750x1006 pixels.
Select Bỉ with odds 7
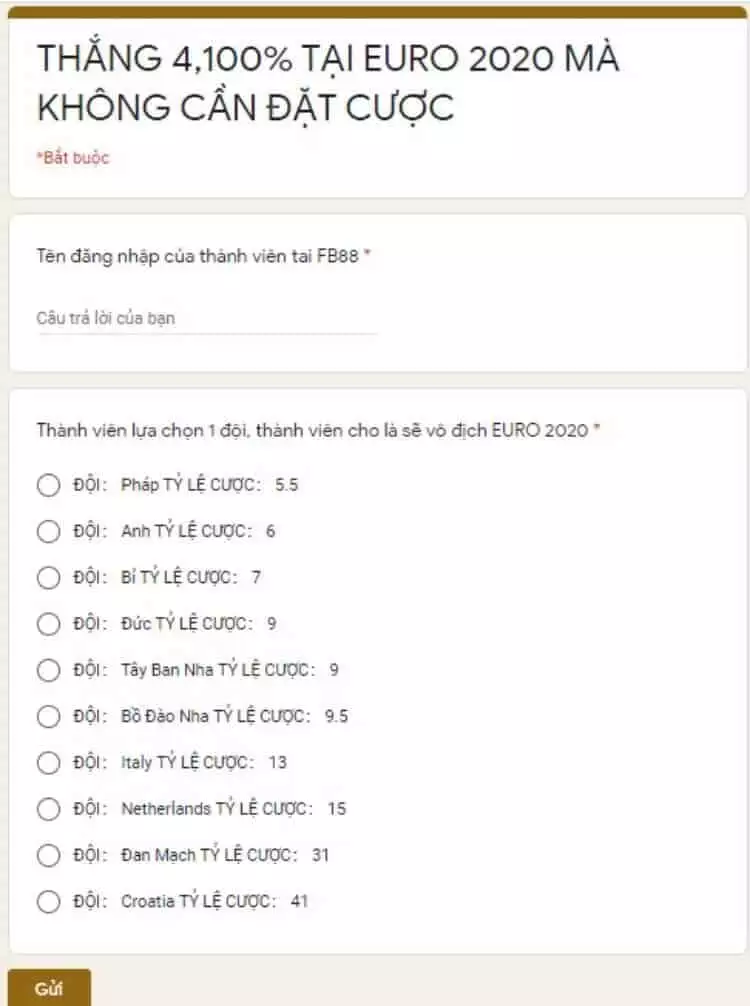(x=48, y=577)
